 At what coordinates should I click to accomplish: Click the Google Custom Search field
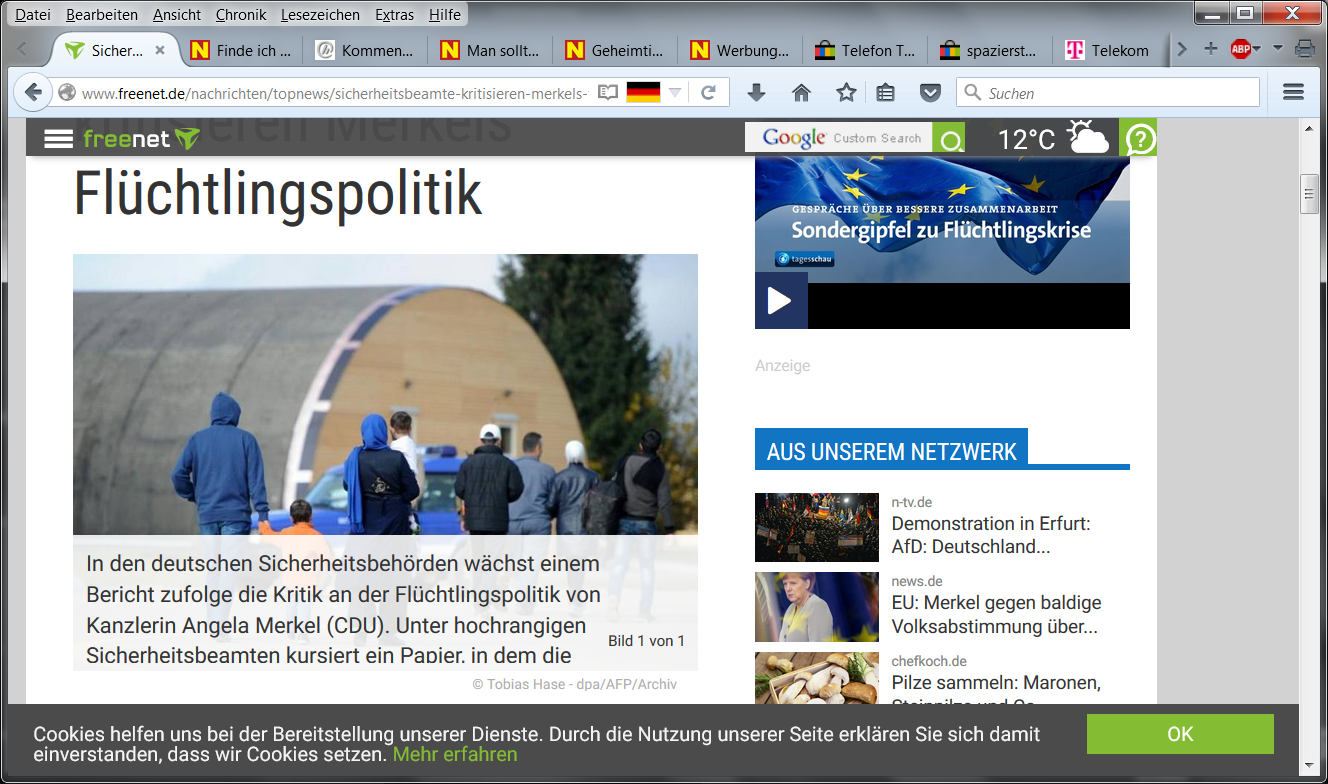(x=838, y=138)
